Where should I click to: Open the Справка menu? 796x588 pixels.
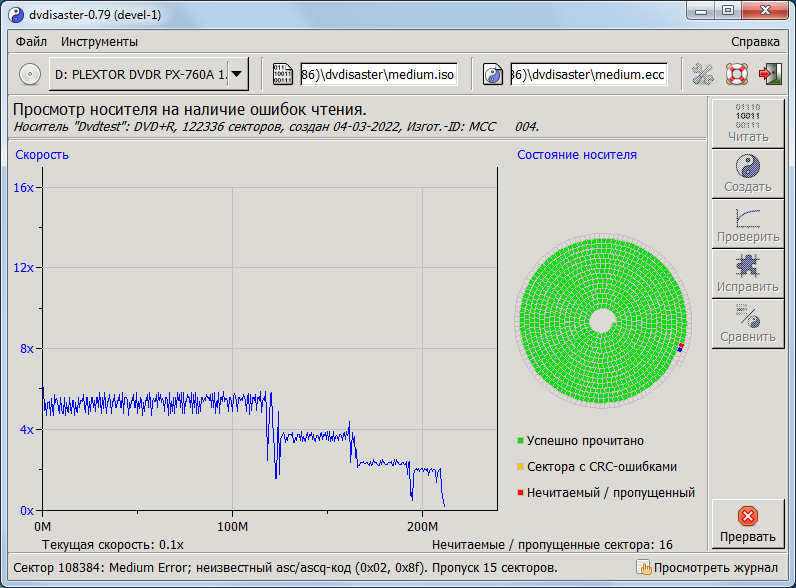tap(755, 42)
